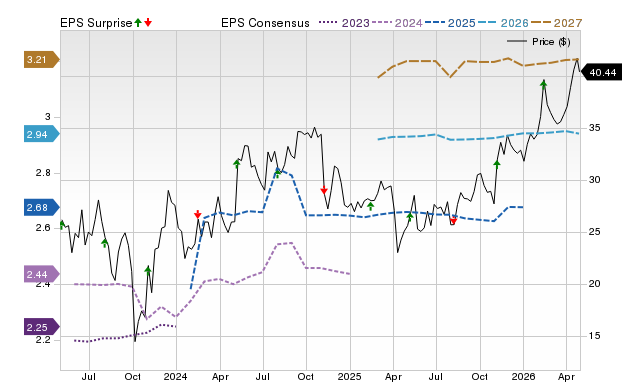Click the red surprise arrow between 2024 and April 2024
The height and width of the screenshot is (382, 640).
pos(198,214)
